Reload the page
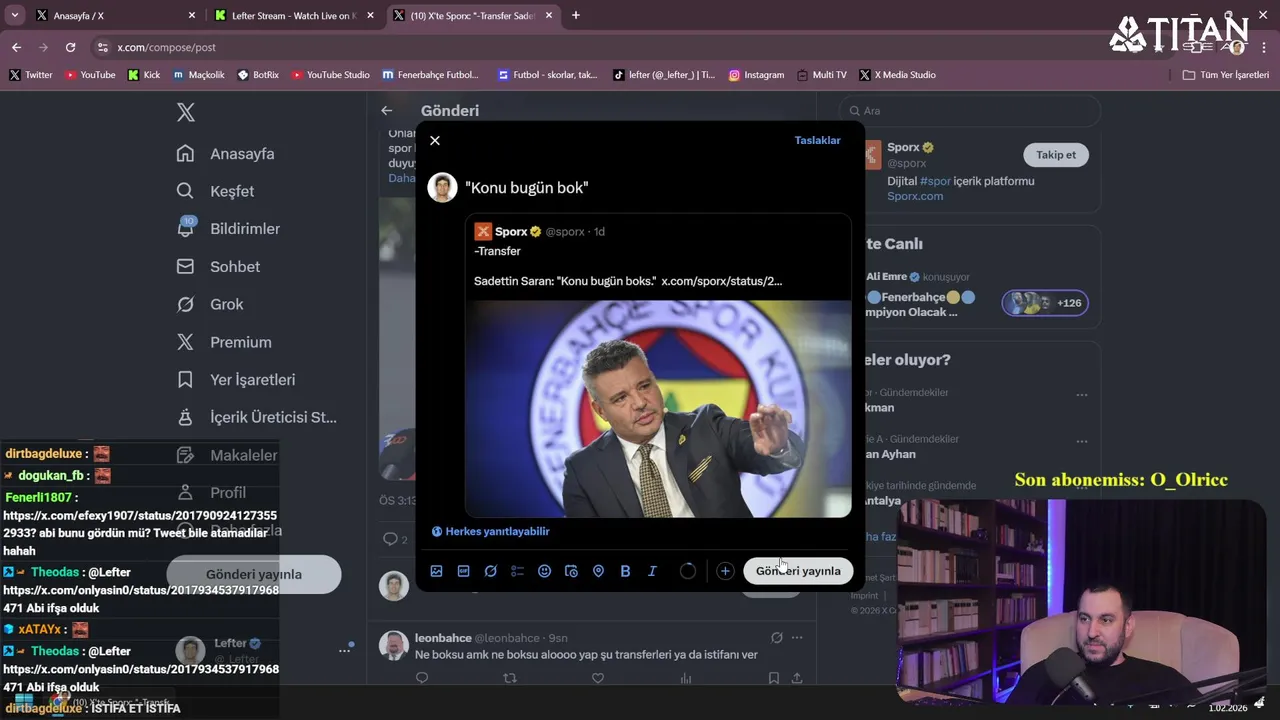 click(70, 47)
